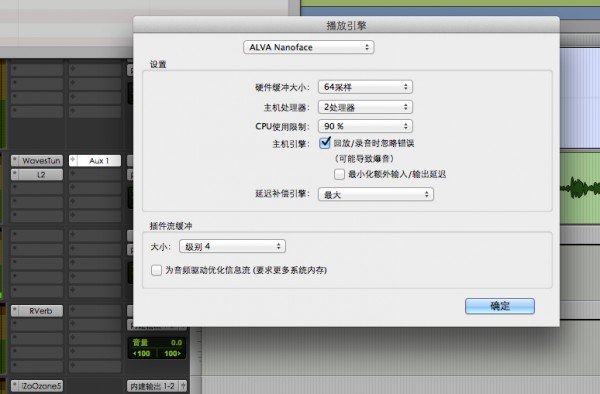
Task: Click the insert selector beside RVerb
Action: (15, 311)
